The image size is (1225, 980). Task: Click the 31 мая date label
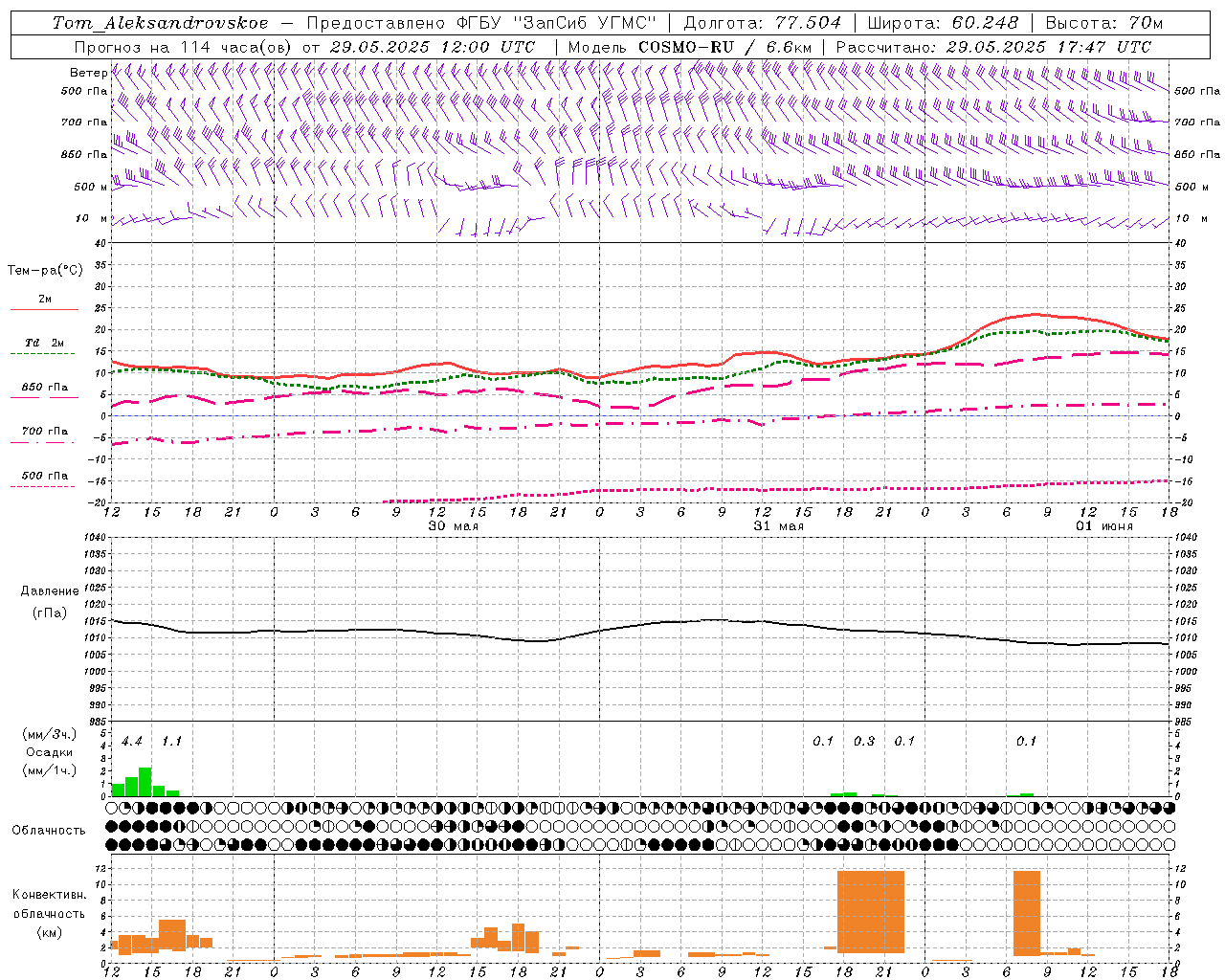779,525
